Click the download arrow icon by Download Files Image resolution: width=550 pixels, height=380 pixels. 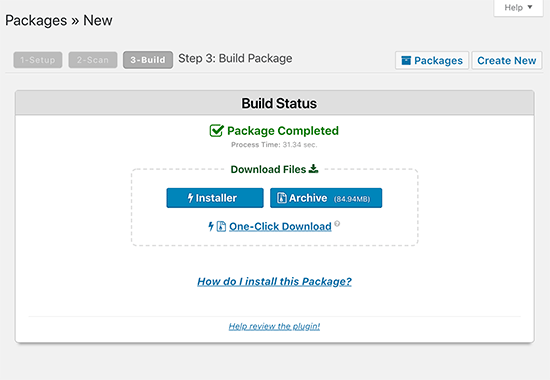pos(314,169)
